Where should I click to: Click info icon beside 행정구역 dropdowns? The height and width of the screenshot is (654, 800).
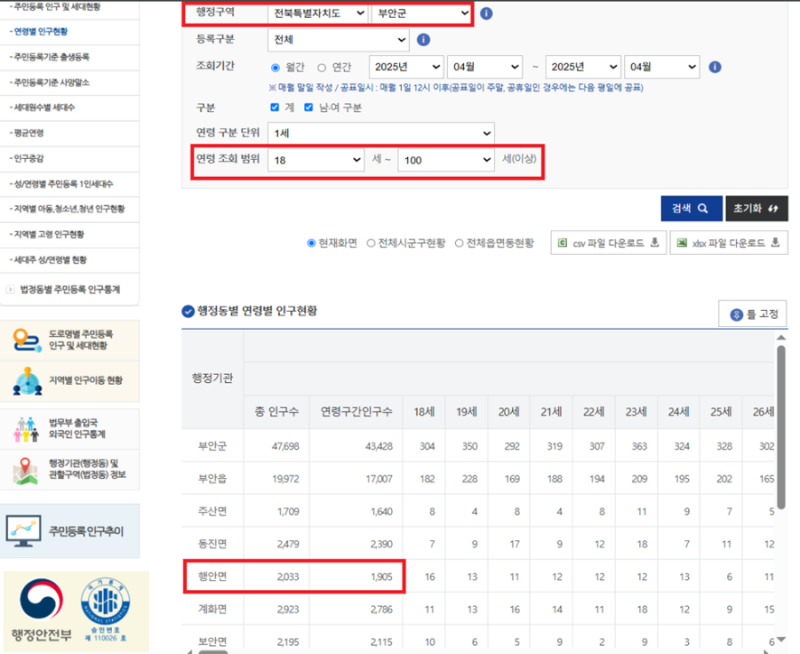[x=486, y=13]
